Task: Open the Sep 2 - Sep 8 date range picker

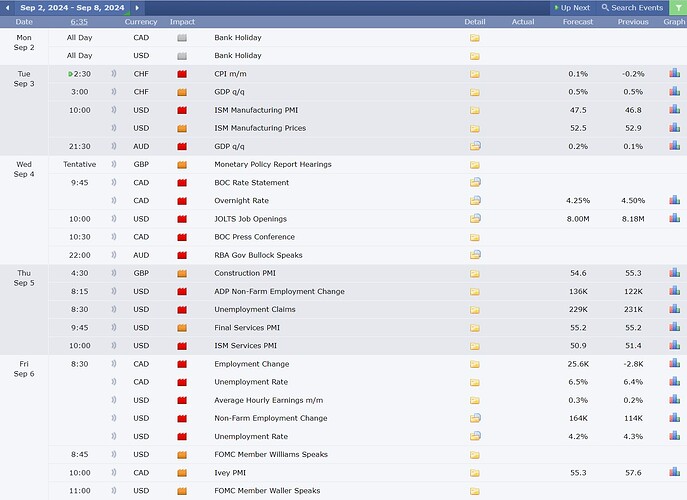Action: [72, 7]
